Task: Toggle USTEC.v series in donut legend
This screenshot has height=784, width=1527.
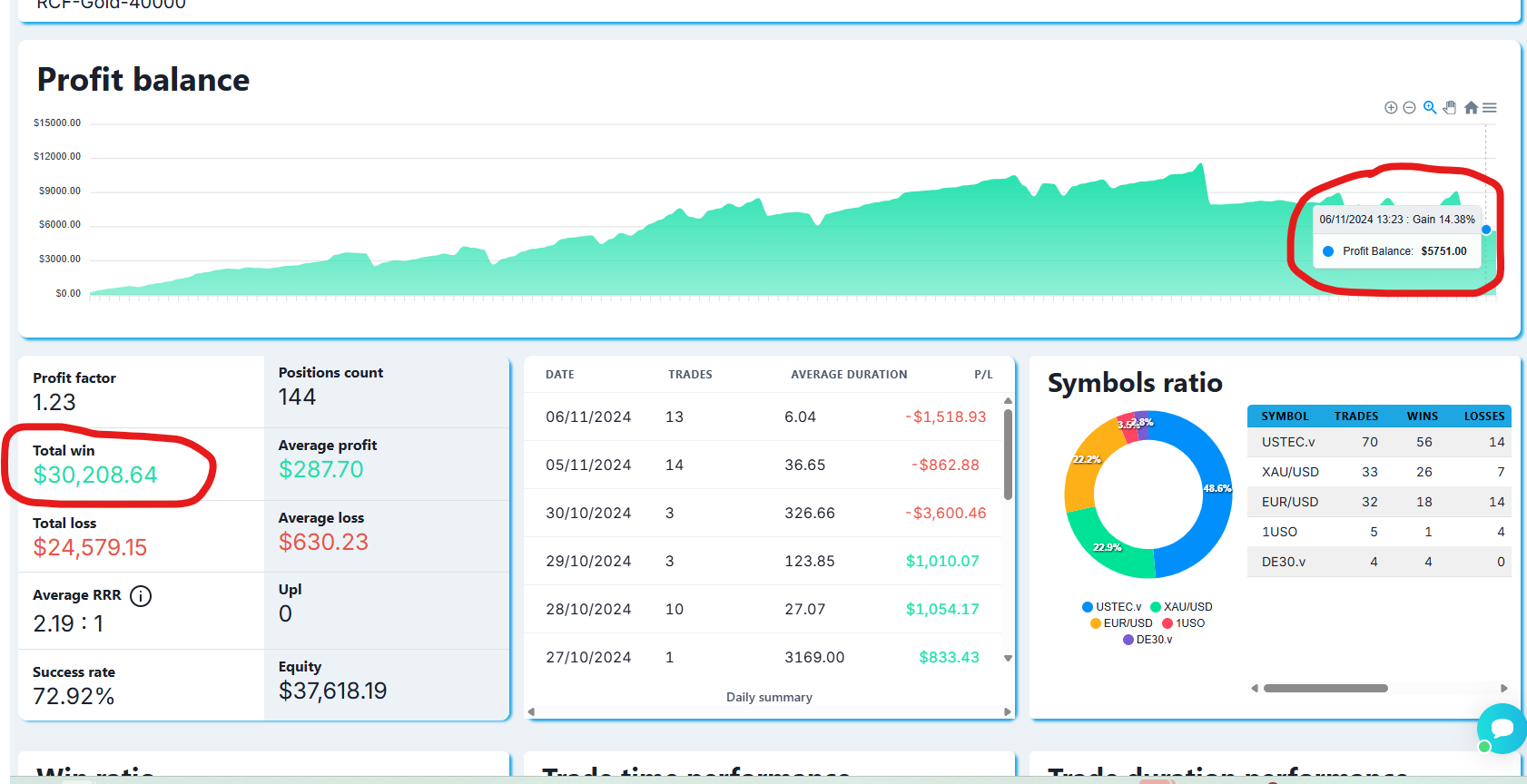Action: [1111, 607]
